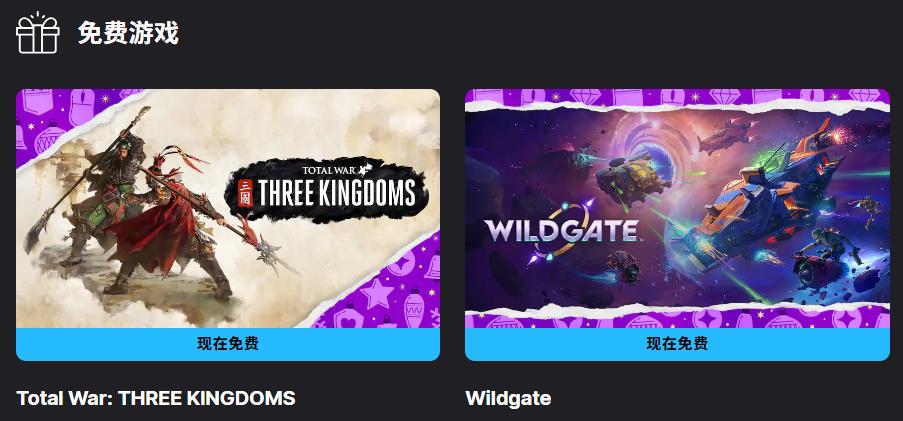Screen dimensions: 903x421
Task: Click the Total War horse emblem
Action: (x=366, y=169)
